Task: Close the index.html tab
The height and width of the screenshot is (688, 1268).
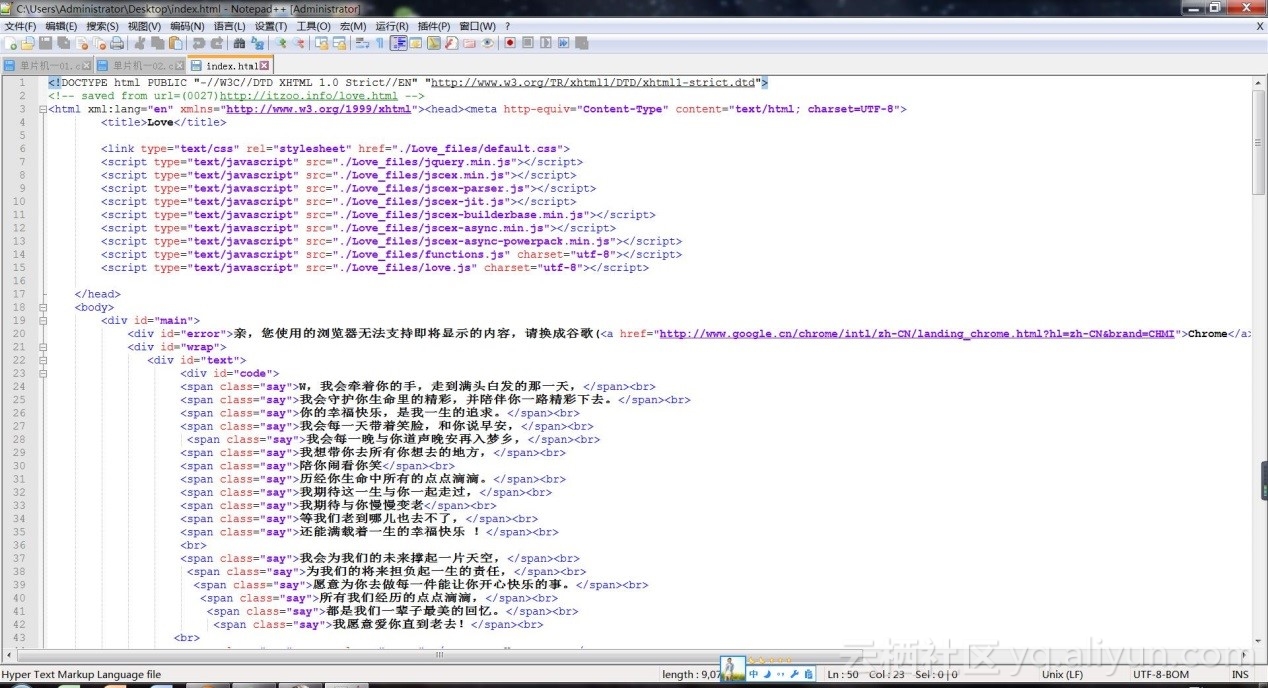Action: click(x=265, y=65)
